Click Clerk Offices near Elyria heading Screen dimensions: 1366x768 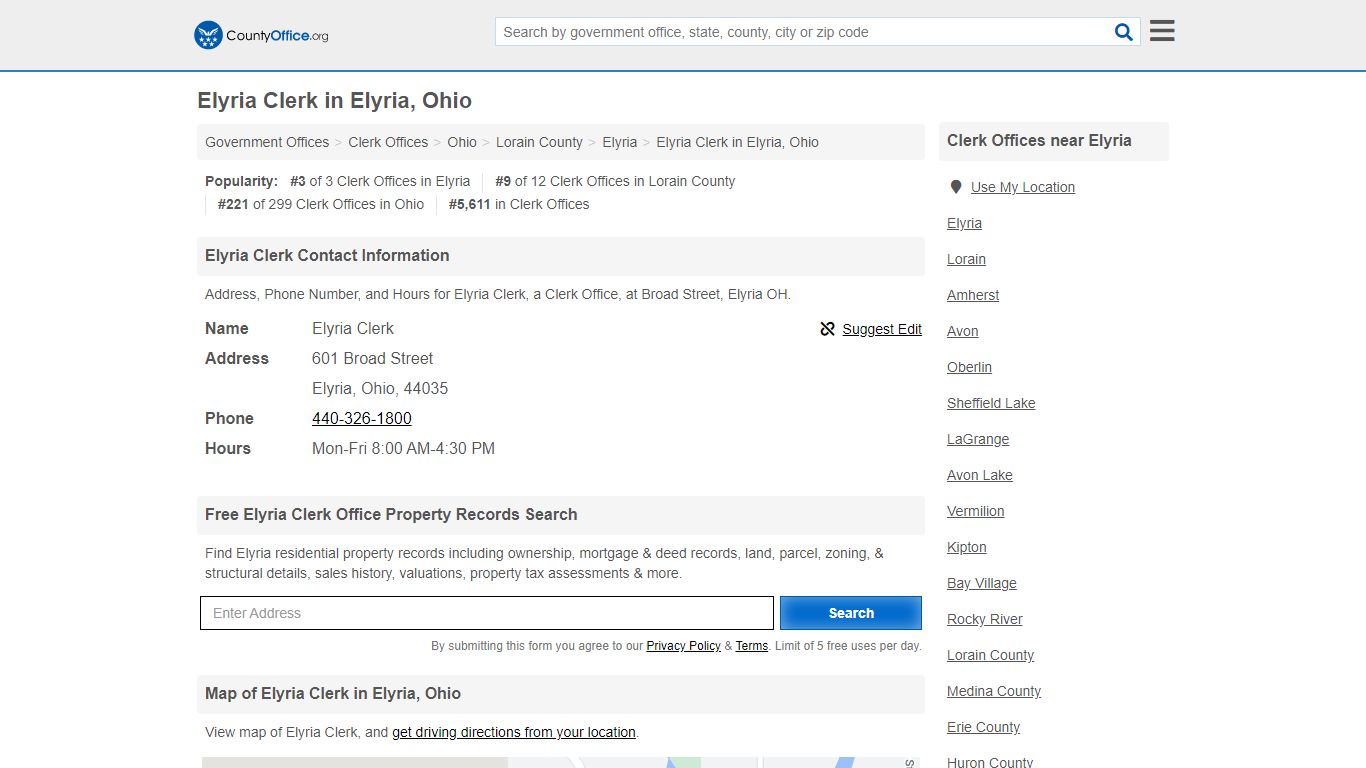[x=1039, y=141]
